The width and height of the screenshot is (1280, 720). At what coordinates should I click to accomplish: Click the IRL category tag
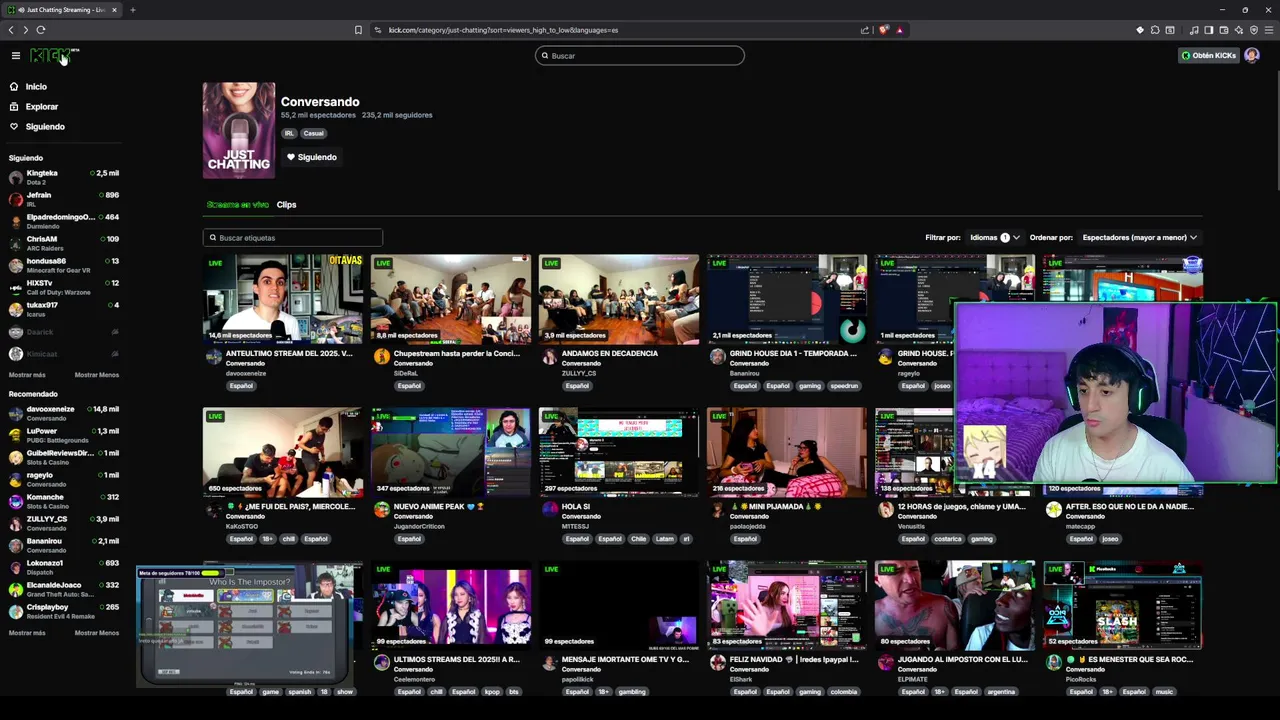pos(289,133)
